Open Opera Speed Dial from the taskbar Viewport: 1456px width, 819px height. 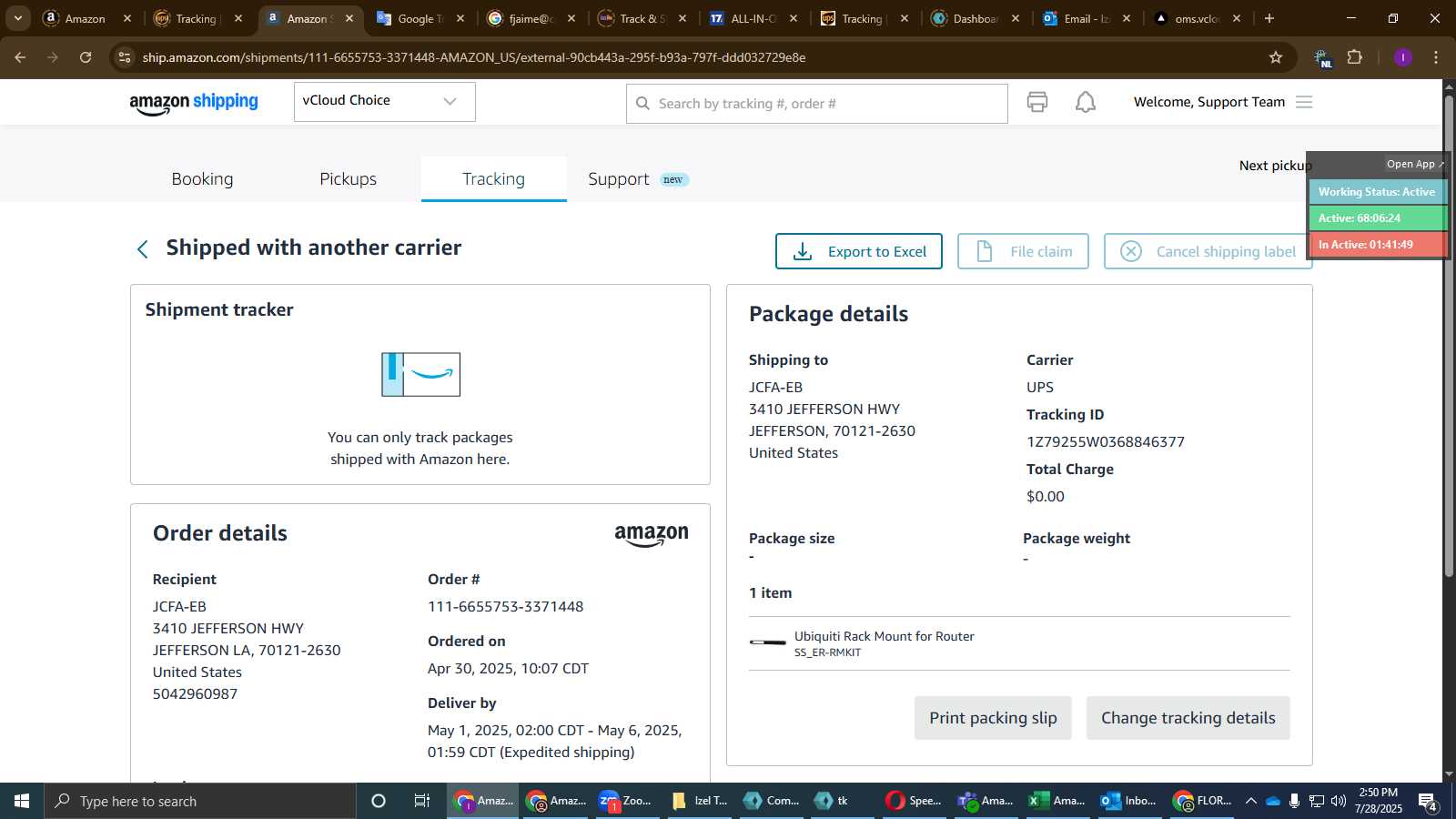pos(913,801)
